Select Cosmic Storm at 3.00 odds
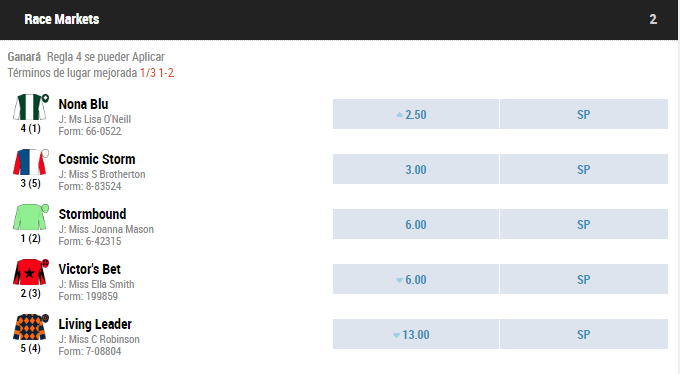Image resolution: width=680 pixels, height=374 pixels. [x=416, y=169]
